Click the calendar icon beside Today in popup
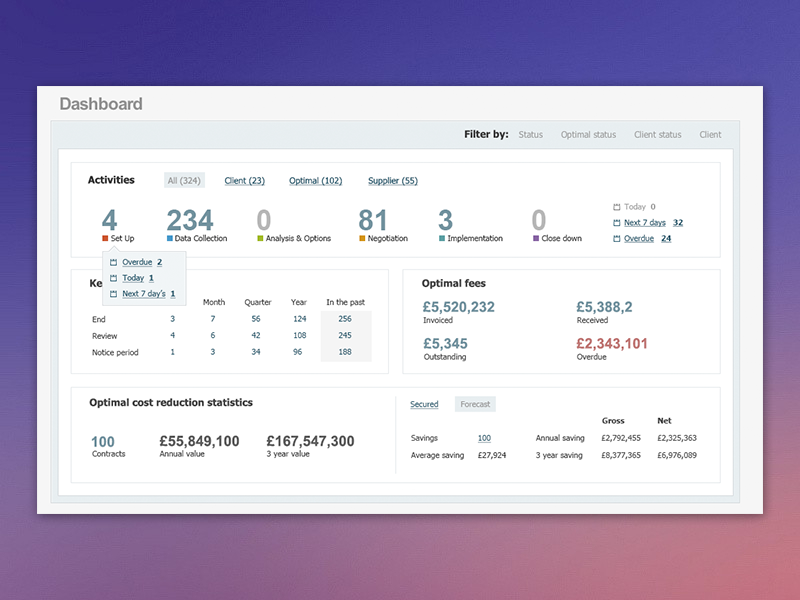 (x=113, y=278)
